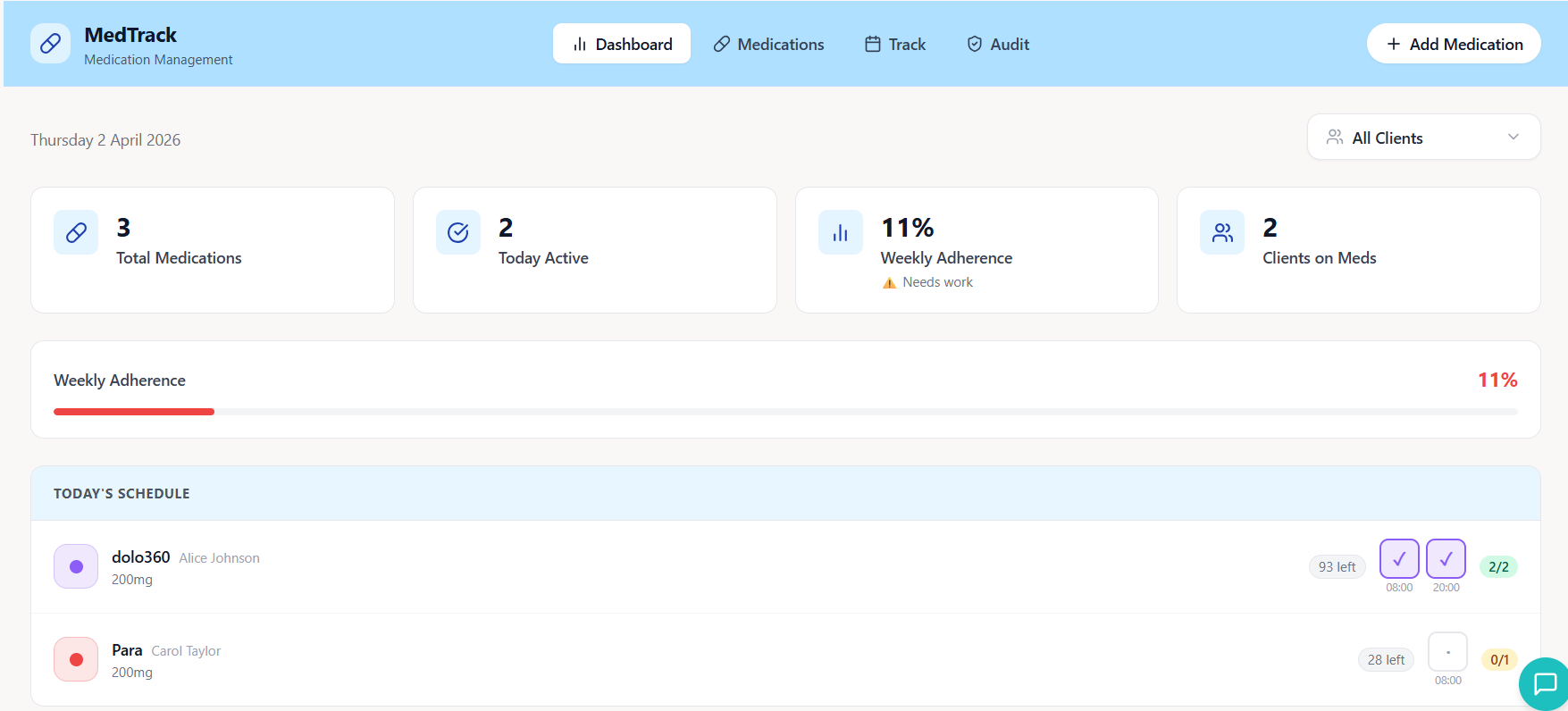Image resolution: width=1568 pixels, height=711 pixels.
Task: Click the Carol Taylor client name
Action: pos(186,650)
